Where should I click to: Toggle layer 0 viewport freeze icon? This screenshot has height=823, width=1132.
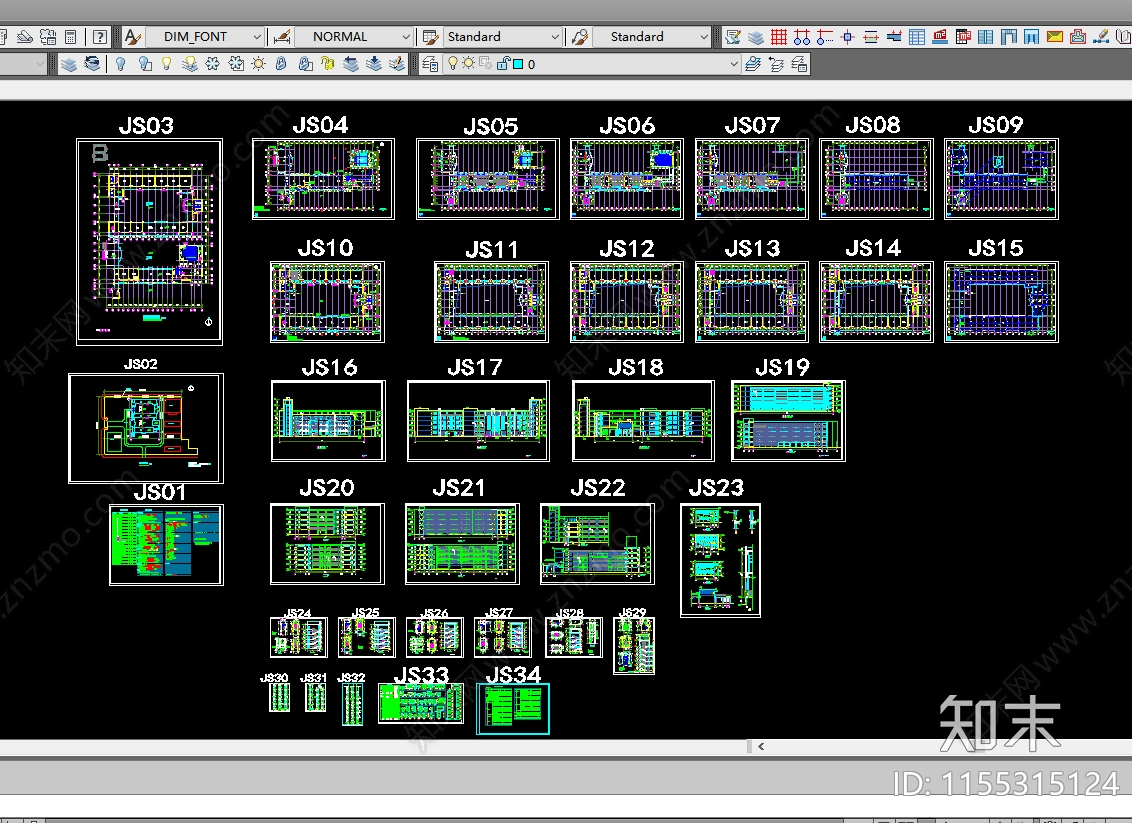click(486, 64)
